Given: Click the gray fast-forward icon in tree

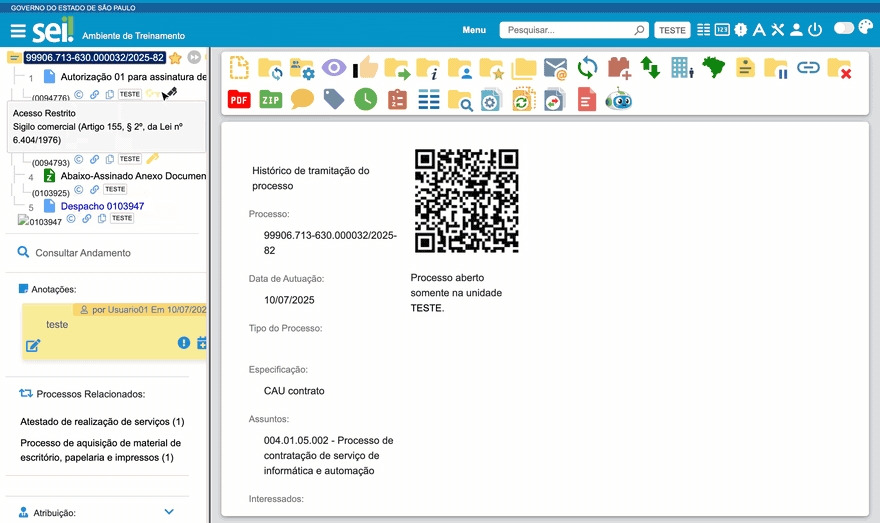Looking at the screenshot, I should [194, 57].
